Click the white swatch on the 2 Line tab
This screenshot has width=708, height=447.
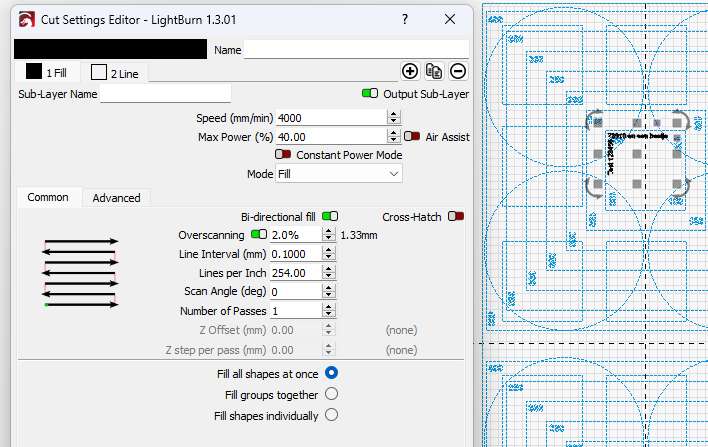tap(99, 72)
